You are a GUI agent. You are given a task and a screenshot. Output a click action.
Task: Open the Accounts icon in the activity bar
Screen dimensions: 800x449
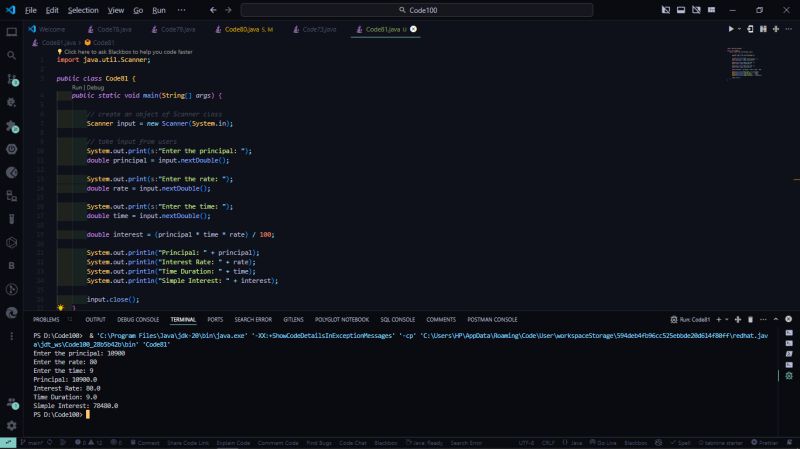(11, 404)
